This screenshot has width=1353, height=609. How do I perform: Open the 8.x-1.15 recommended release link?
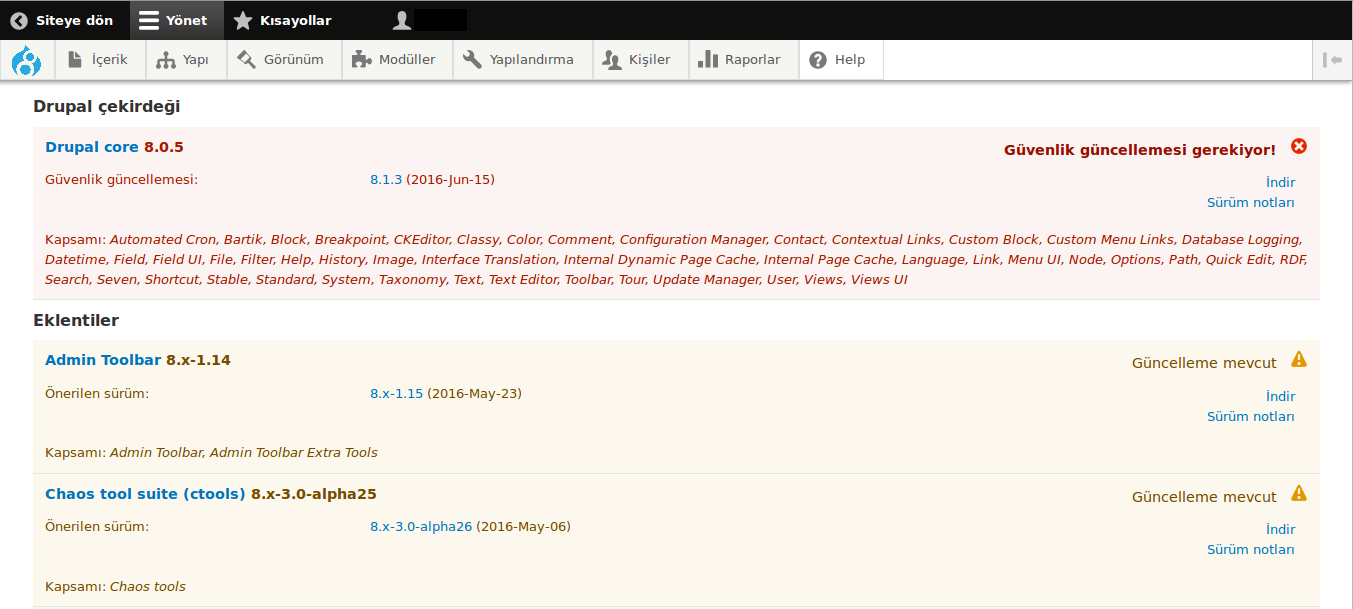coord(397,394)
